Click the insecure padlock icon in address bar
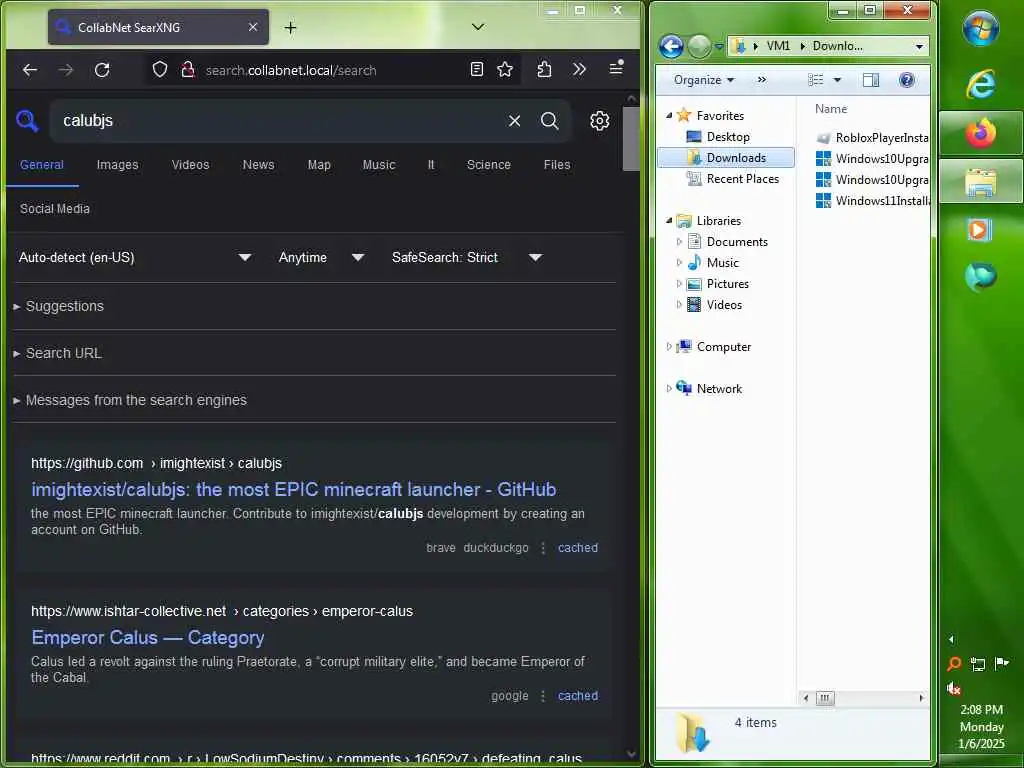This screenshot has width=1024, height=768. 187,70
